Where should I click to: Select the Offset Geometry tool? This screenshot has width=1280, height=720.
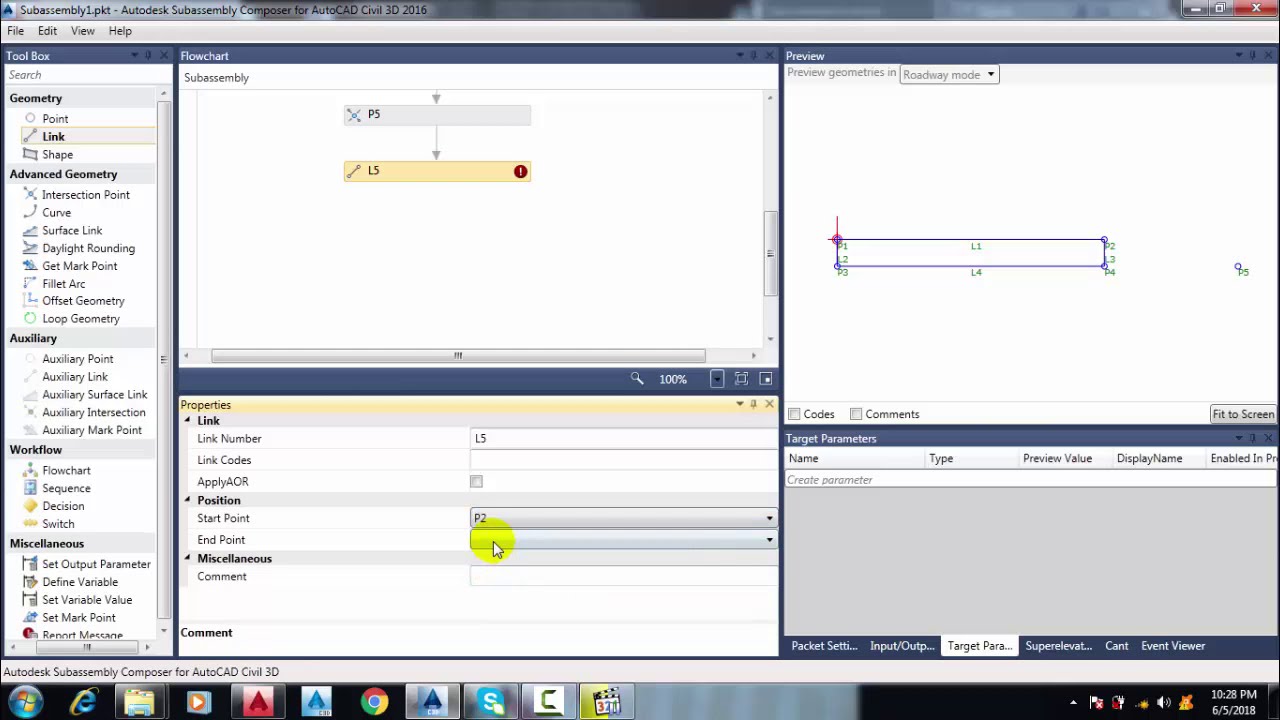tap(83, 301)
